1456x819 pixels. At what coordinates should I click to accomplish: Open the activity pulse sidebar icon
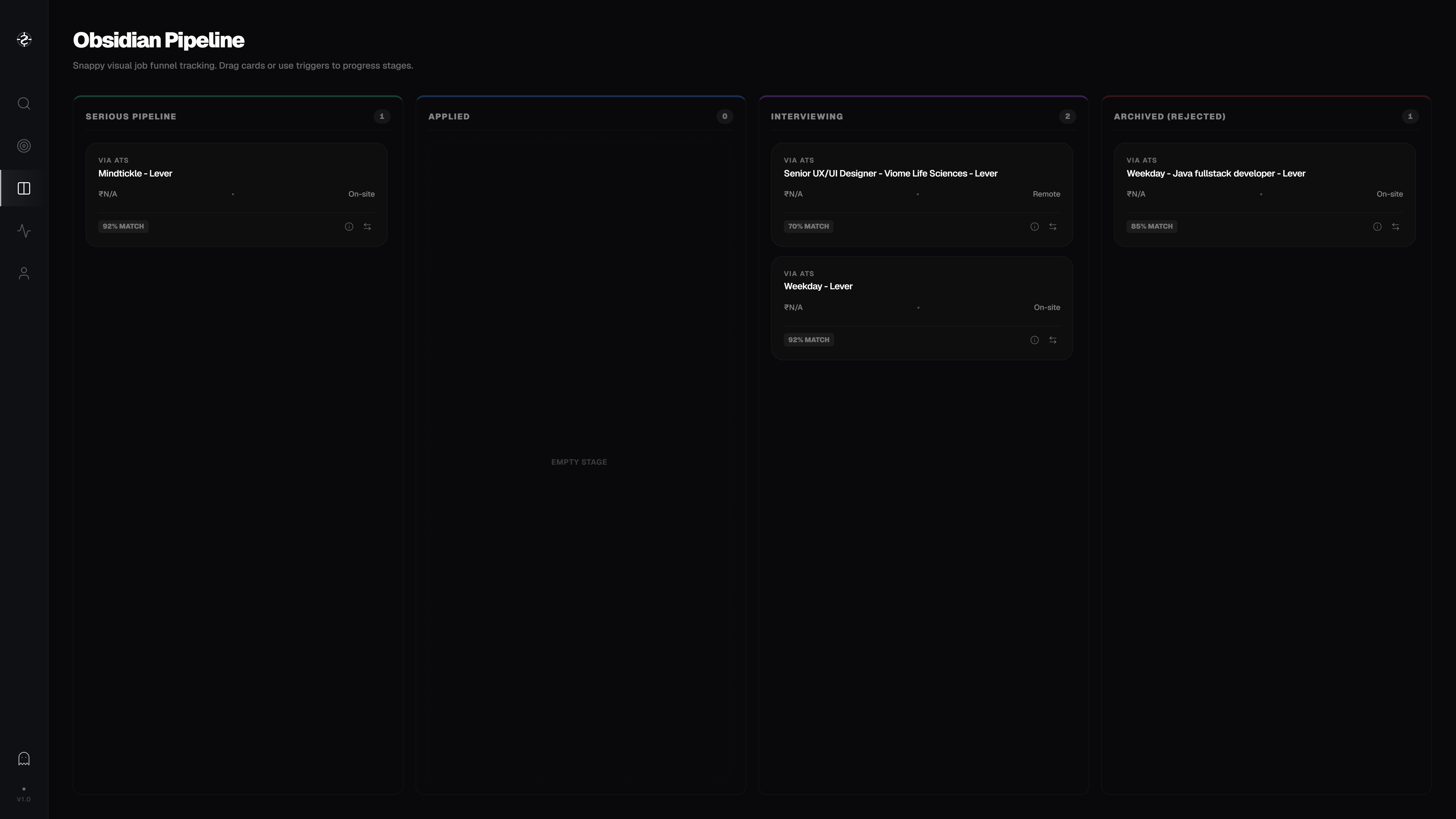point(24,231)
